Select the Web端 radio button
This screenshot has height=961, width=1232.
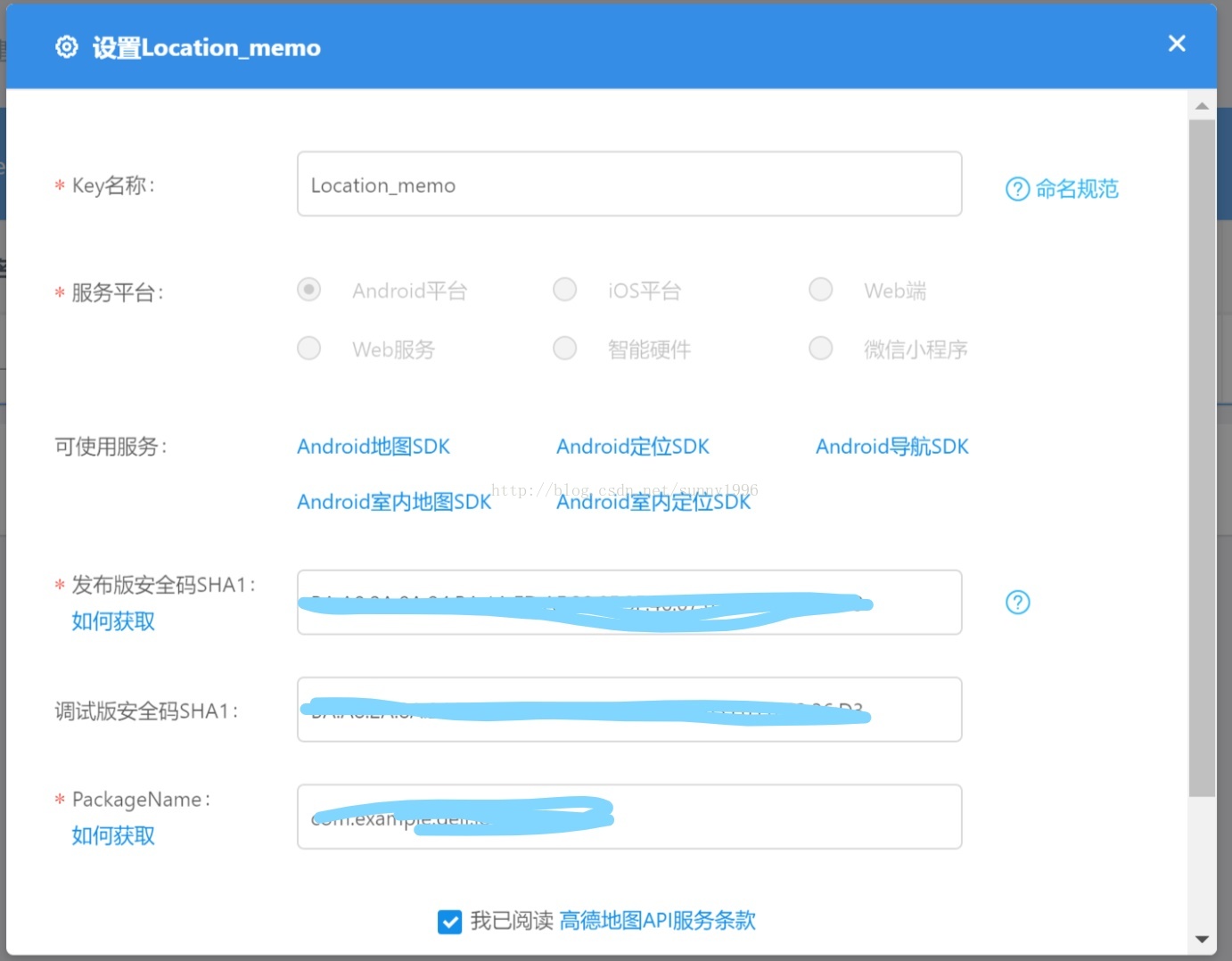click(821, 290)
